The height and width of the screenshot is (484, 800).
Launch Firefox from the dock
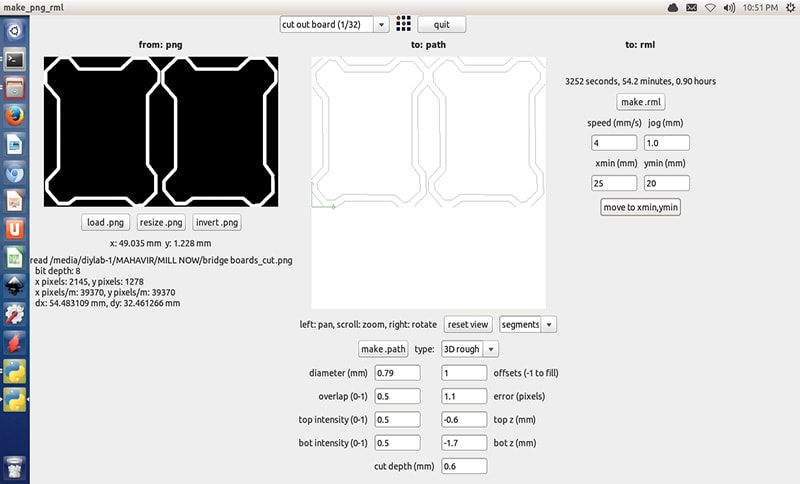click(14, 116)
